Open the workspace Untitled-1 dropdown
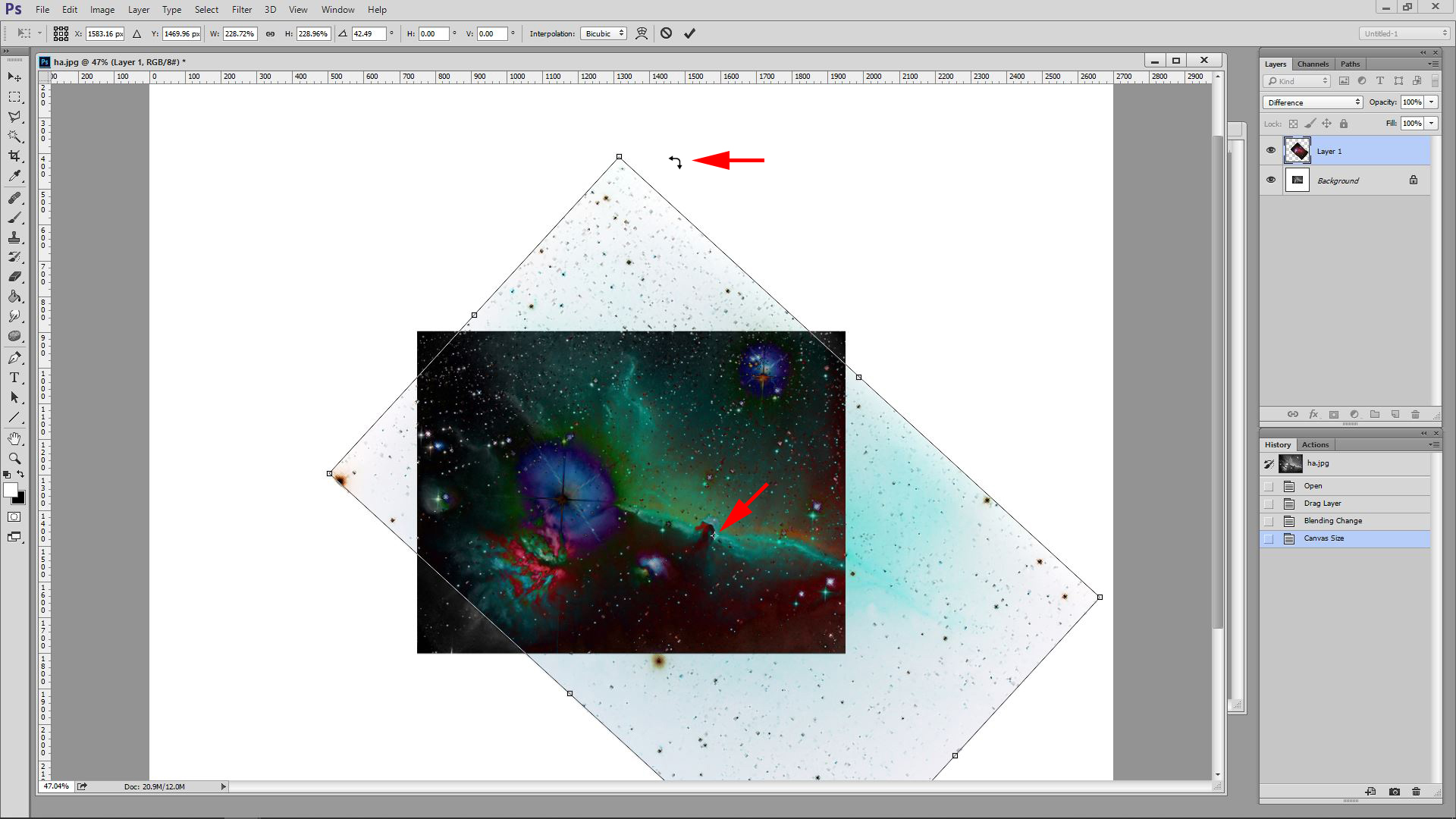This screenshot has height=819, width=1456. pos(1404,33)
